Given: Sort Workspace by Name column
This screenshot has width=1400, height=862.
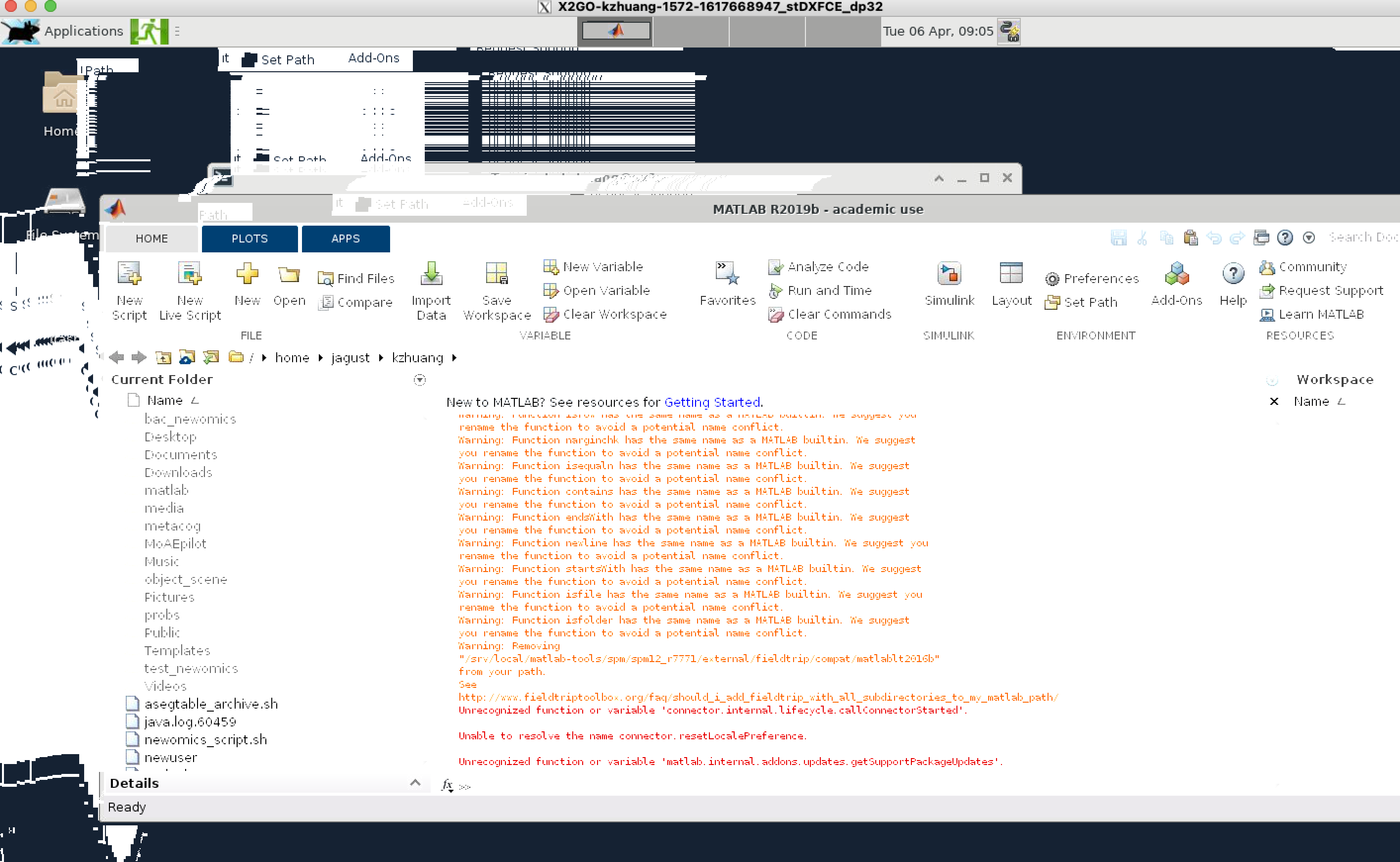Looking at the screenshot, I should click(x=1311, y=401).
